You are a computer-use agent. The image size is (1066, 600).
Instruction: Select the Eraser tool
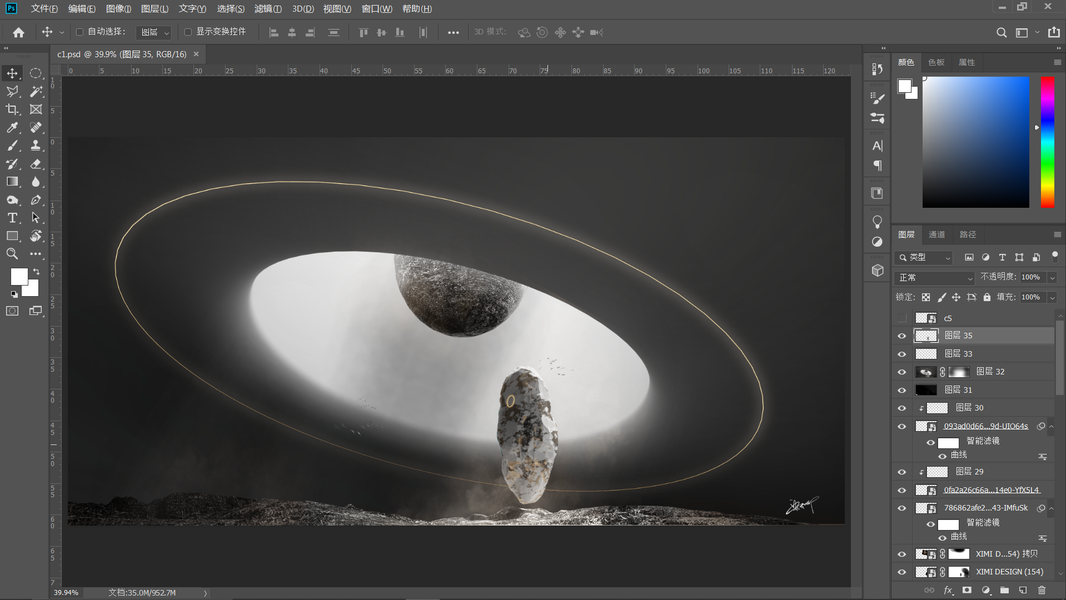pyautogui.click(x=36, y=164)
